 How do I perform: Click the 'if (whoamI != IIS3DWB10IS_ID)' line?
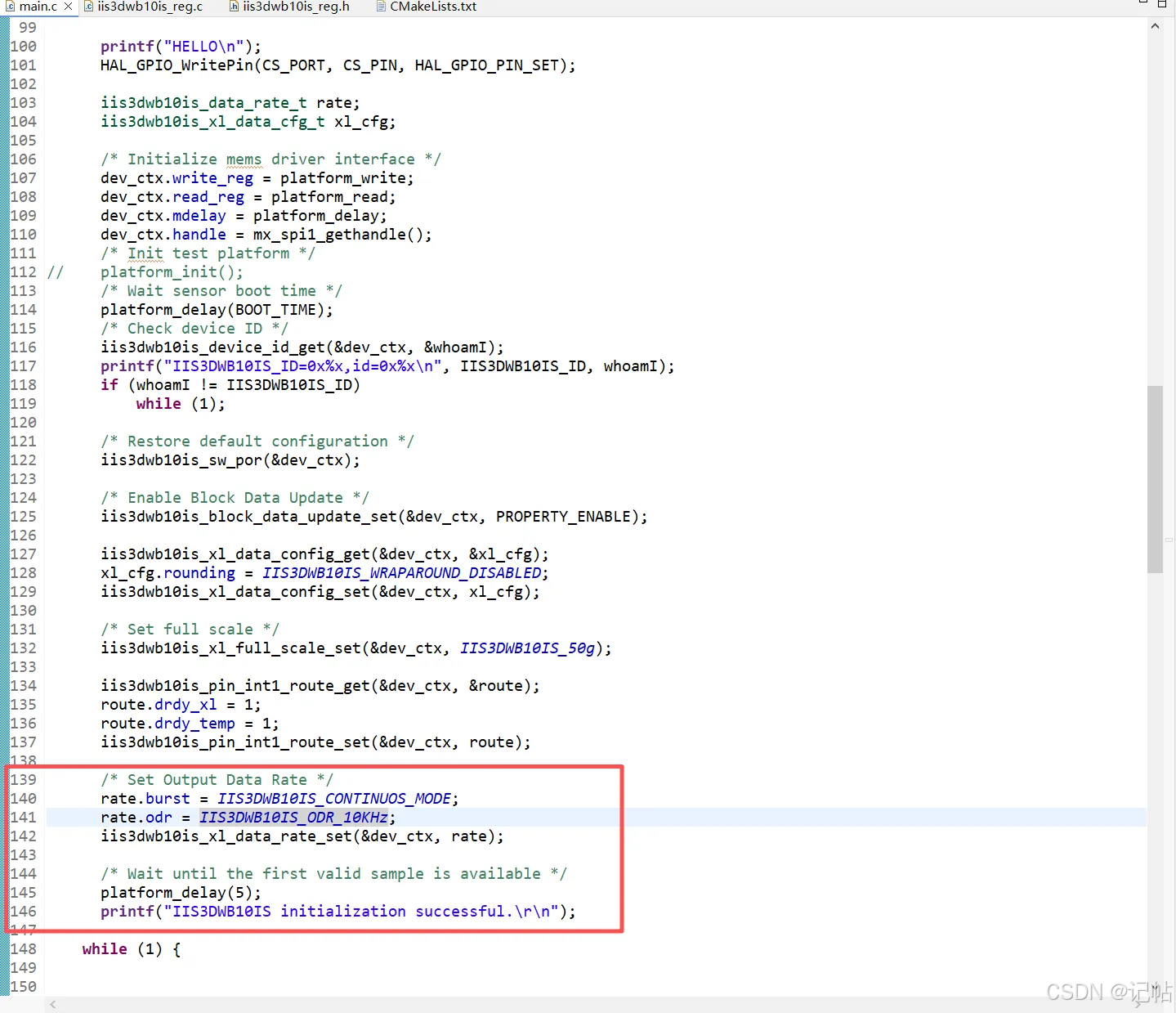[230, 385]
